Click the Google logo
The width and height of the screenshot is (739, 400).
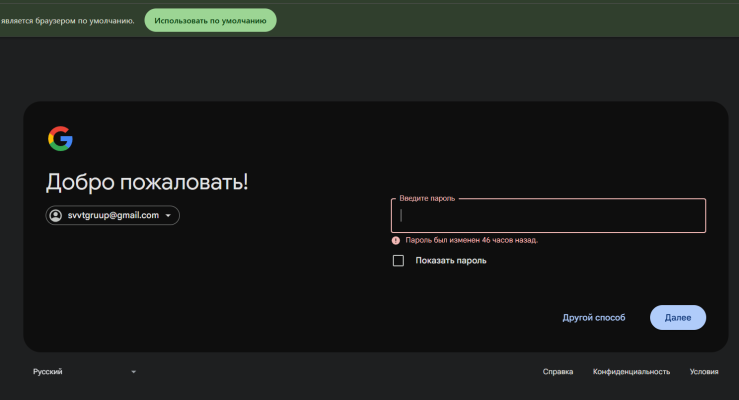coord(60,139)
